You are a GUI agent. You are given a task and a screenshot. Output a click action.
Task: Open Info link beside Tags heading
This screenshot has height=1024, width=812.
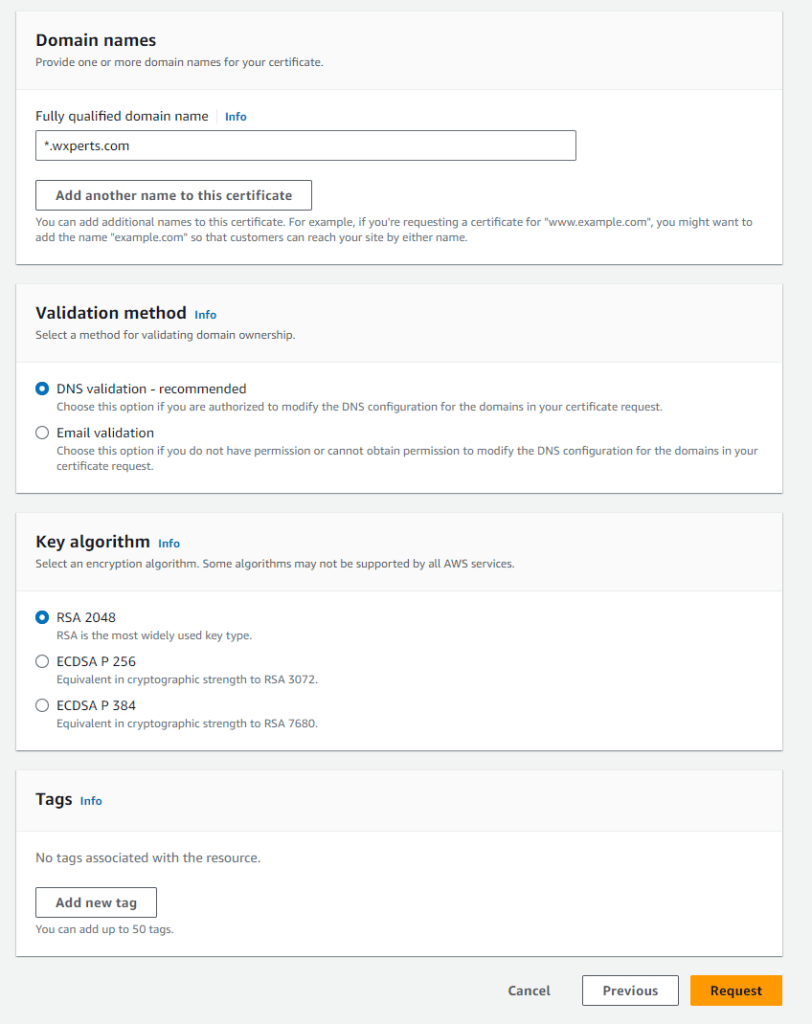[x=91, y=801]
